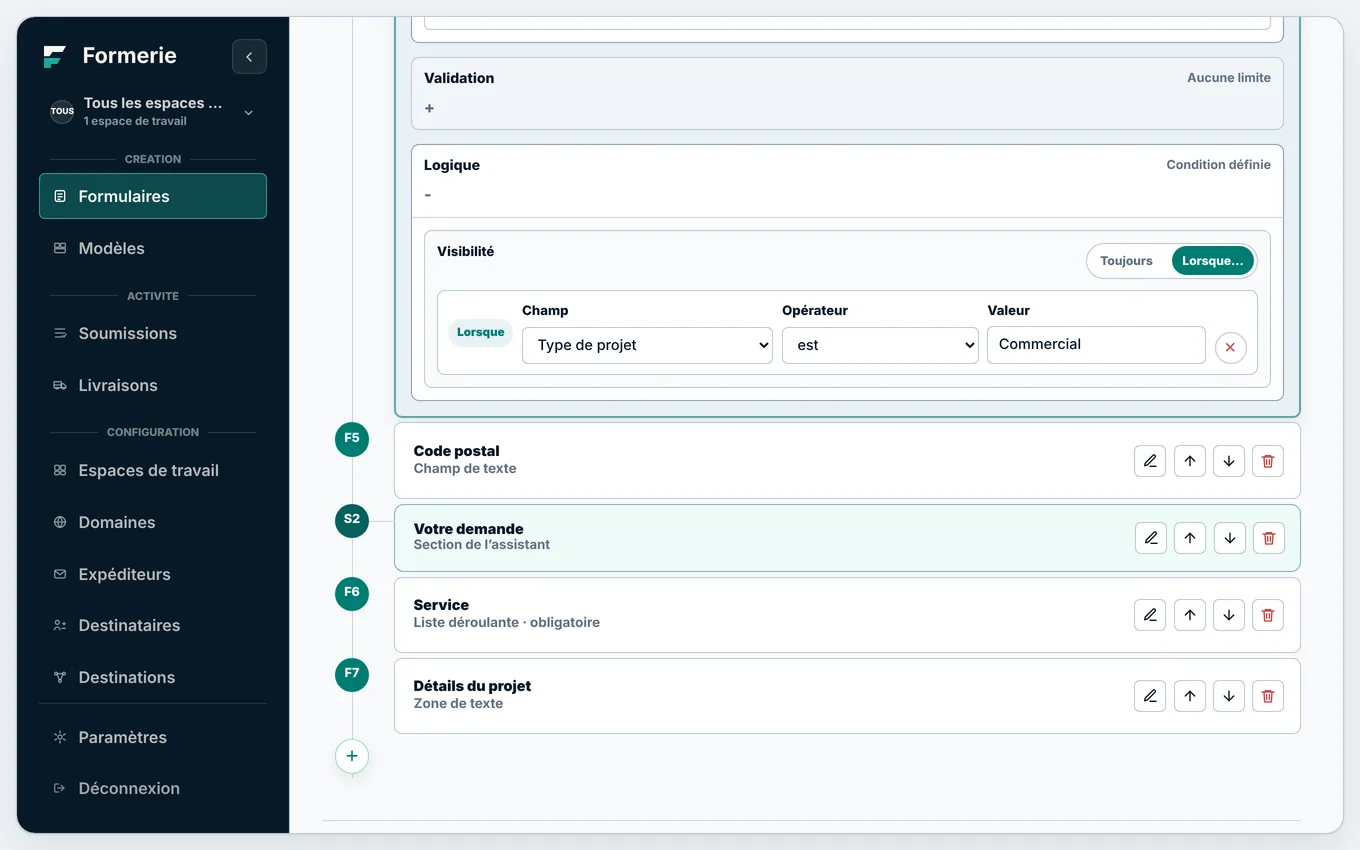Go to Expéditeurs
1360x850 pixels.
[x=153, y=574]
